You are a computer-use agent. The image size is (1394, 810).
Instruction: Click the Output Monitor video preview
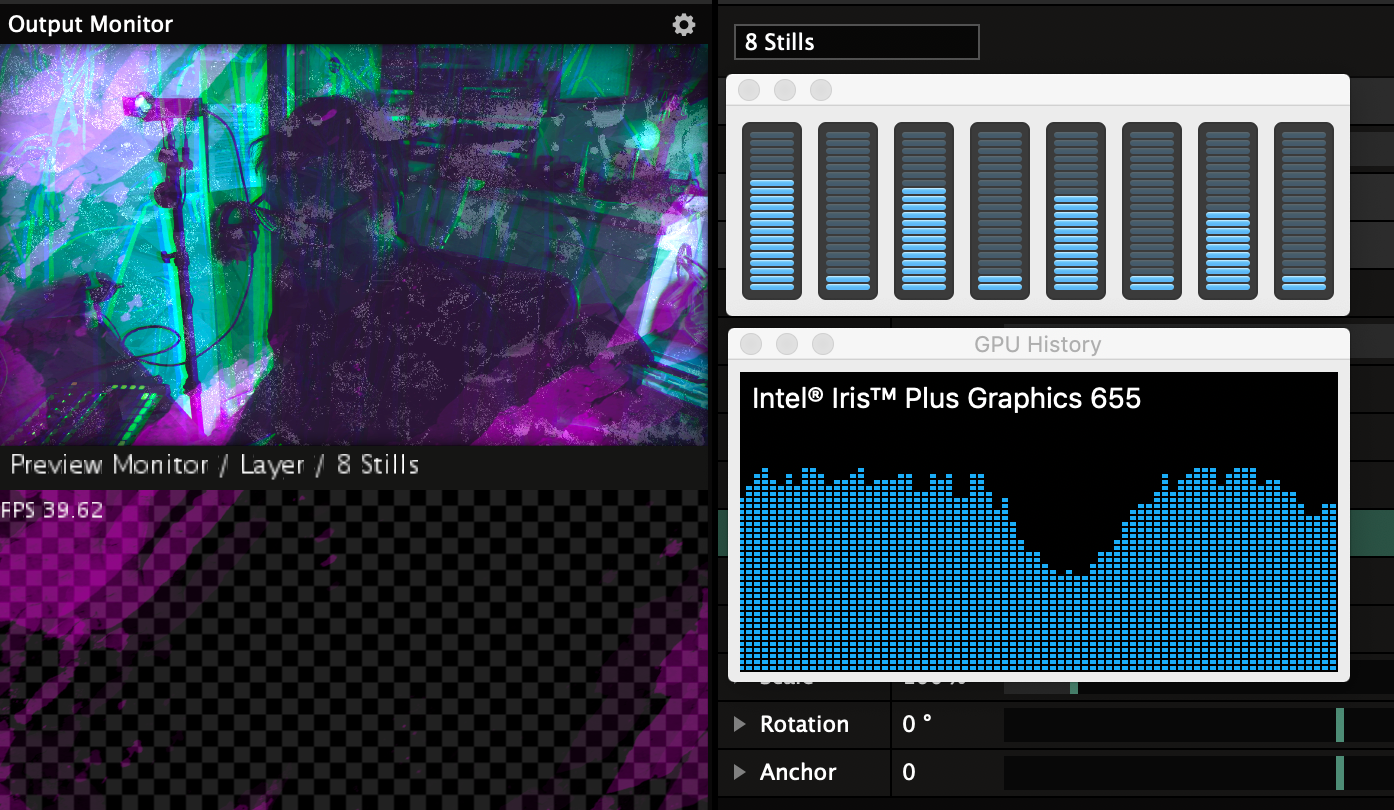354,245
